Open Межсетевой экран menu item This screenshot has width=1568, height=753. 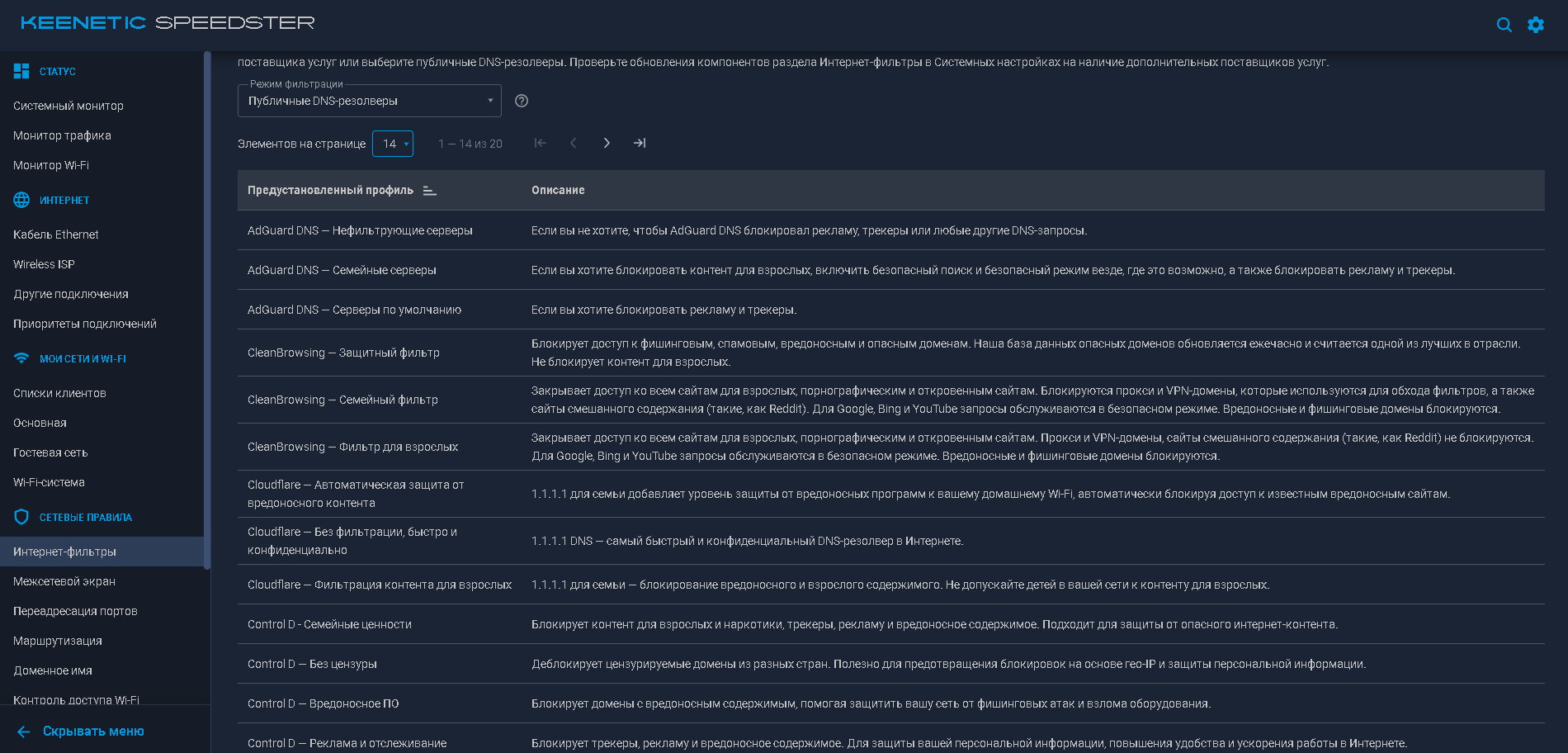pyautogui.click(x=64, y=581)
